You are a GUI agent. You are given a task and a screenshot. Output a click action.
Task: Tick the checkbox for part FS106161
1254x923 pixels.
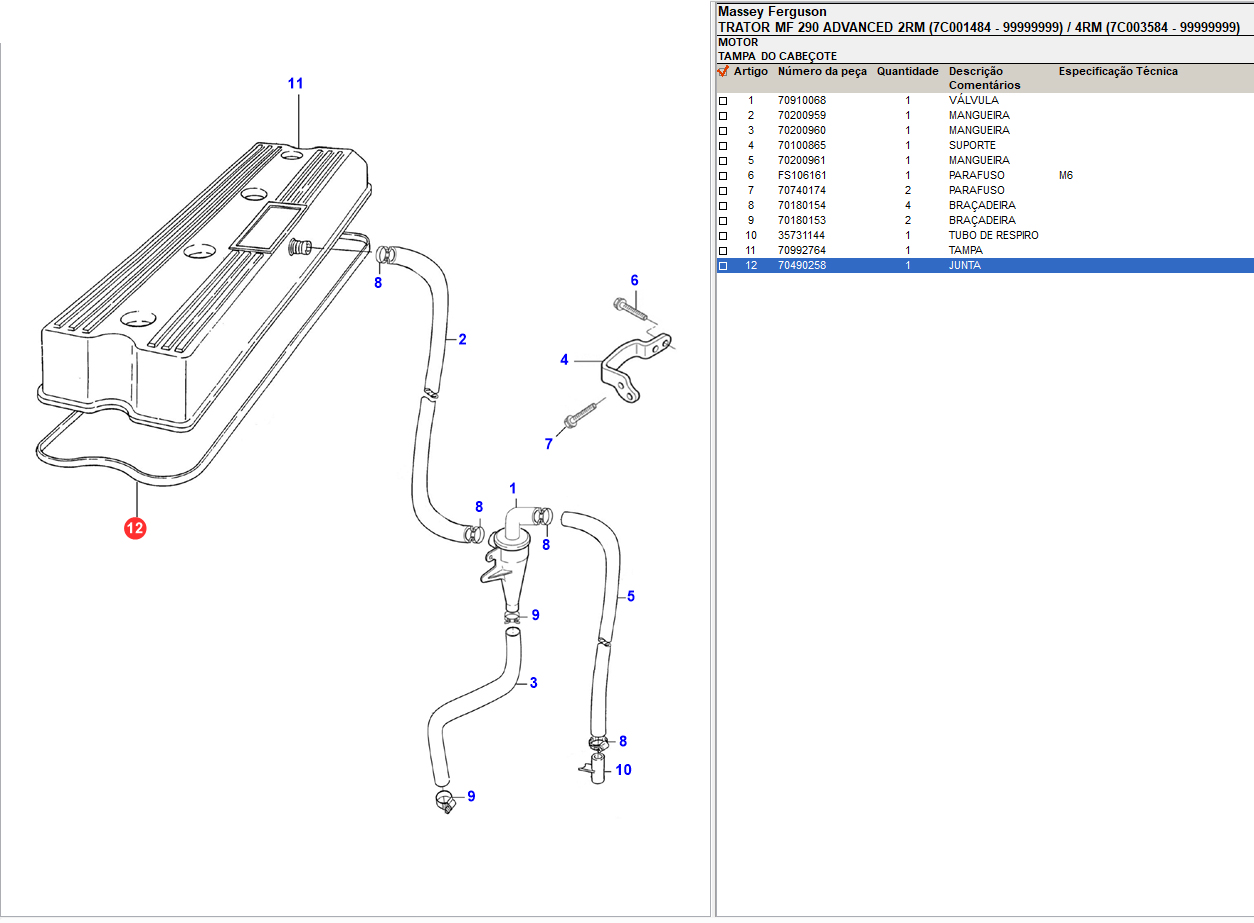tap(723, 176)
